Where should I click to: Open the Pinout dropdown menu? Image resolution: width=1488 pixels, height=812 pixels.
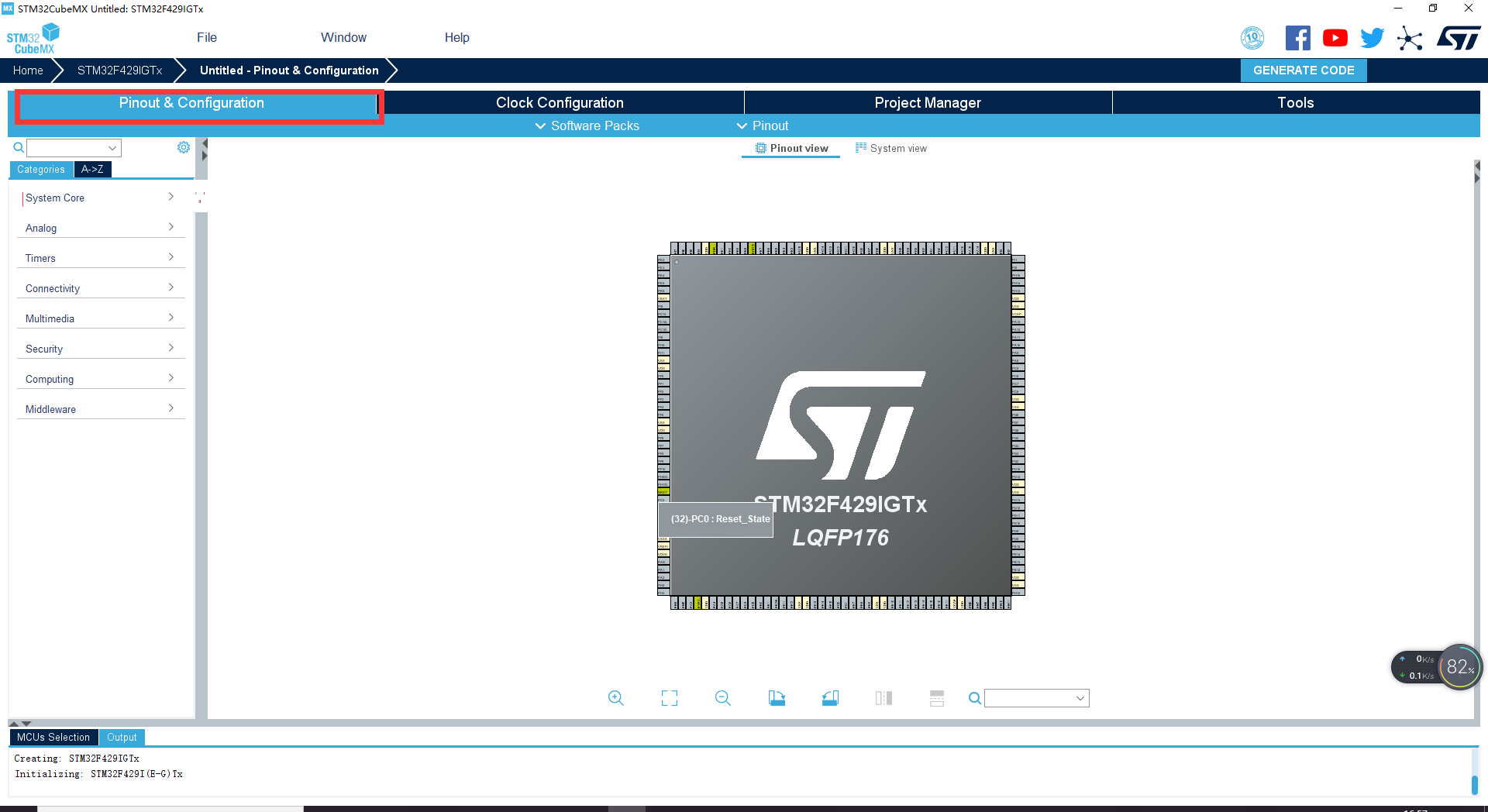(763, 126)
